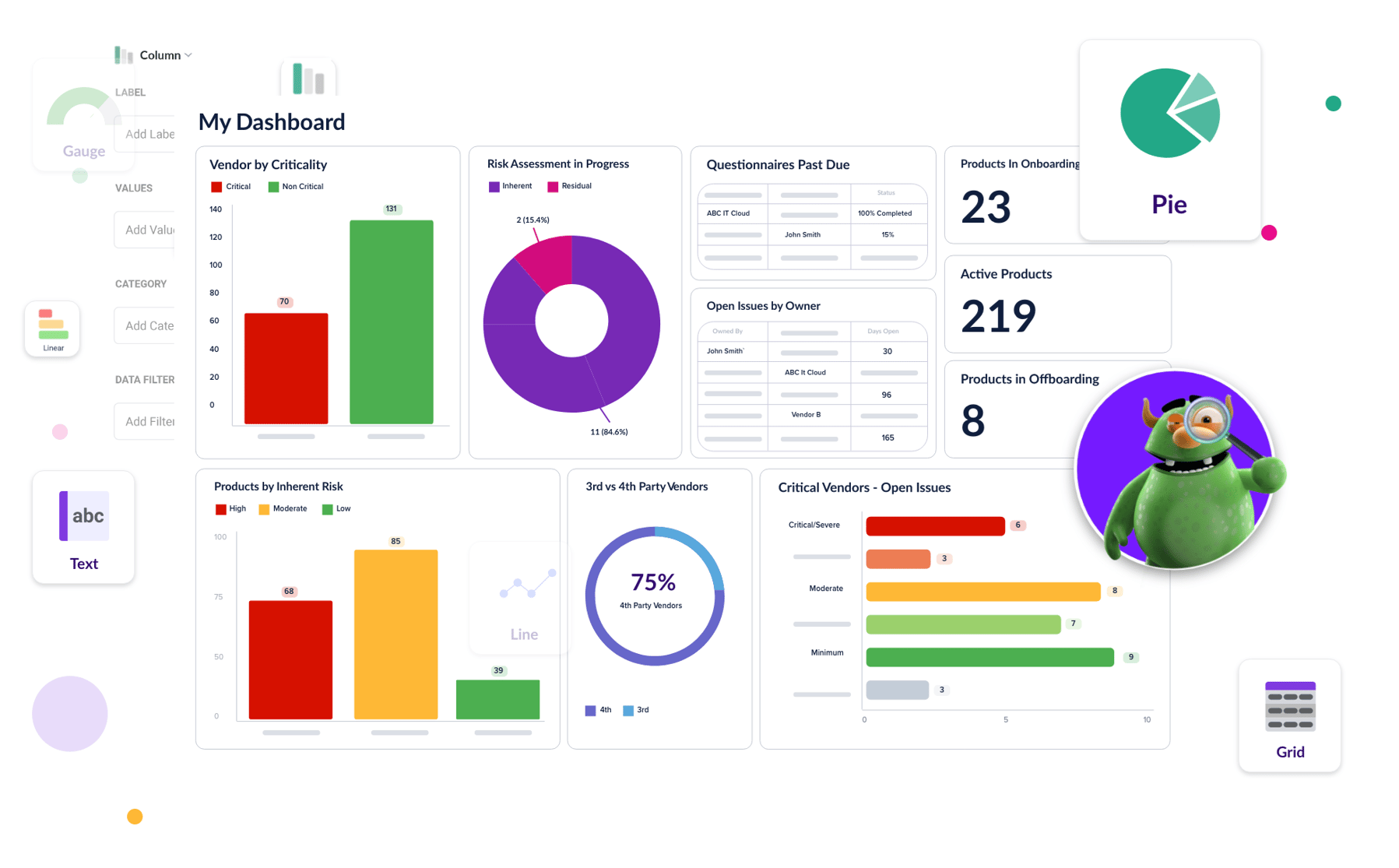
Task: Select the Grid widget icon
Action: click(x=1289, y=705)
